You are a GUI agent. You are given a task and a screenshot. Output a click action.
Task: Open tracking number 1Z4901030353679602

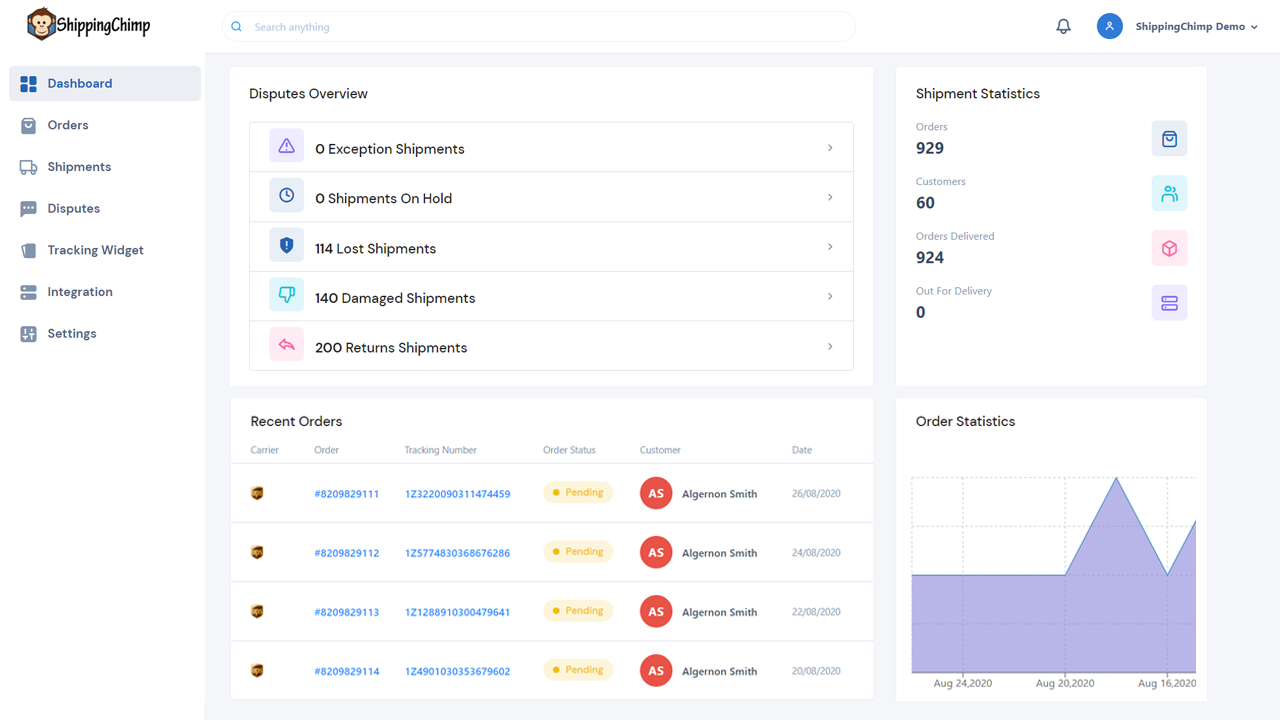coord(457,671)
